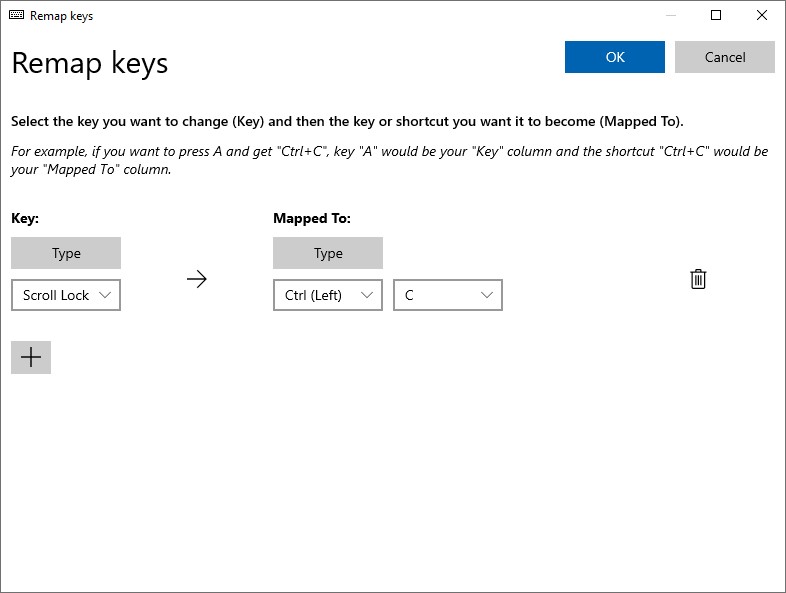Add a new key remapping with plus

[x=31, y=357]
